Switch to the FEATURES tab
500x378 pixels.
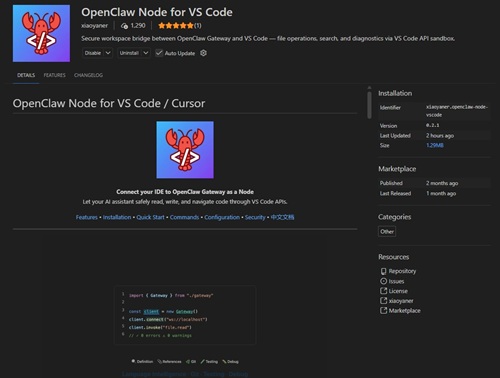tap(55, 75)
